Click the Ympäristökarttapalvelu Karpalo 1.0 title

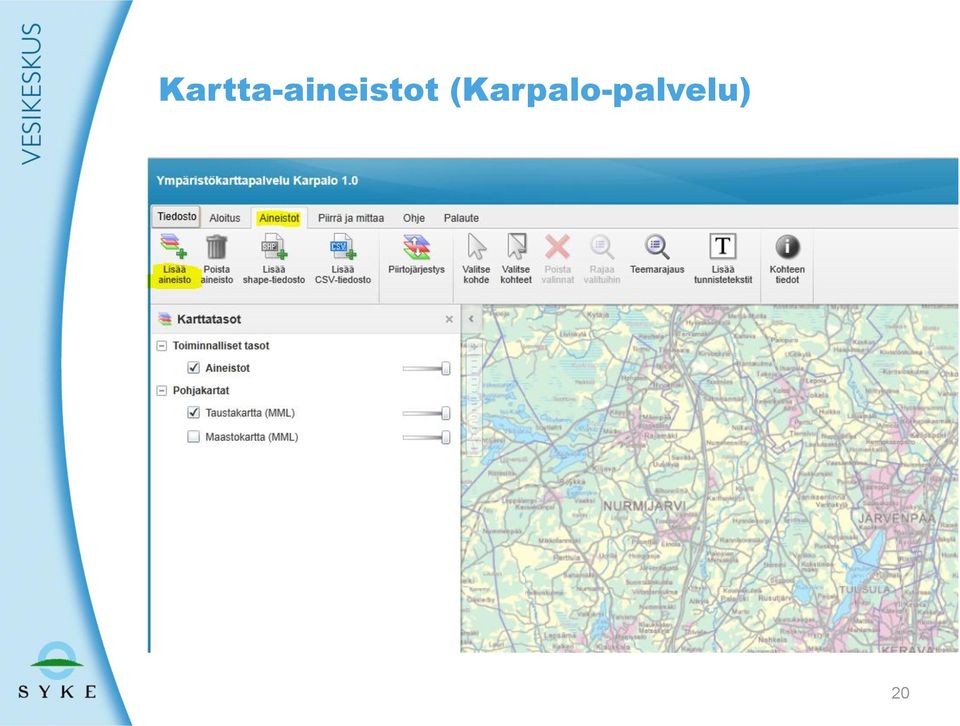point(257,181)
